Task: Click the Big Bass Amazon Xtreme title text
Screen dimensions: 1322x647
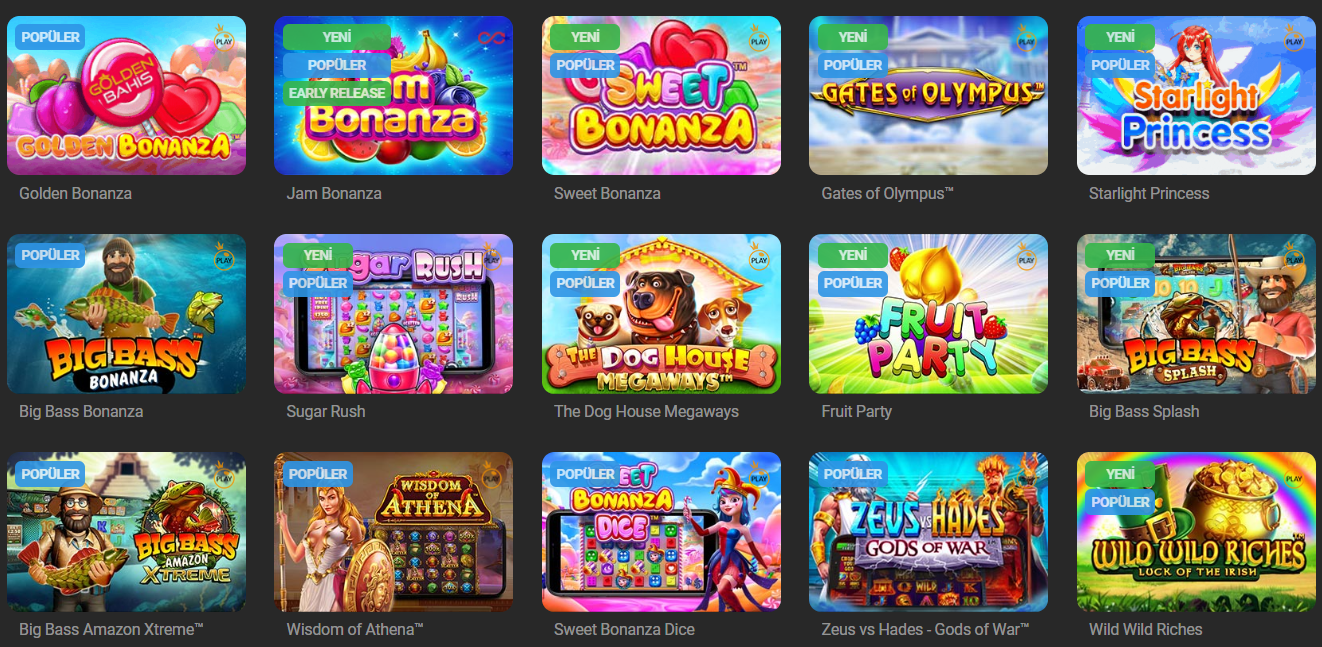Action: (x=111, y=629)
